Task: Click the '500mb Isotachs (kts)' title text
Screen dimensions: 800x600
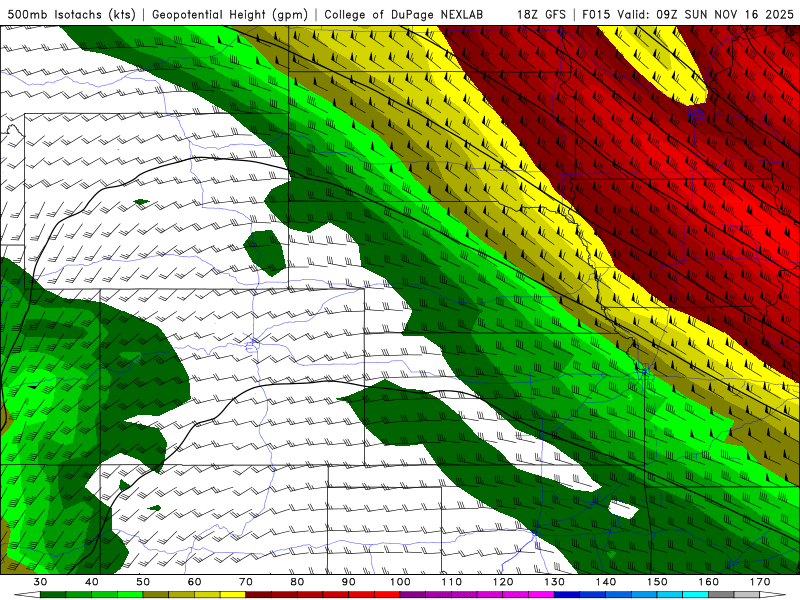Action: (71, 14)
